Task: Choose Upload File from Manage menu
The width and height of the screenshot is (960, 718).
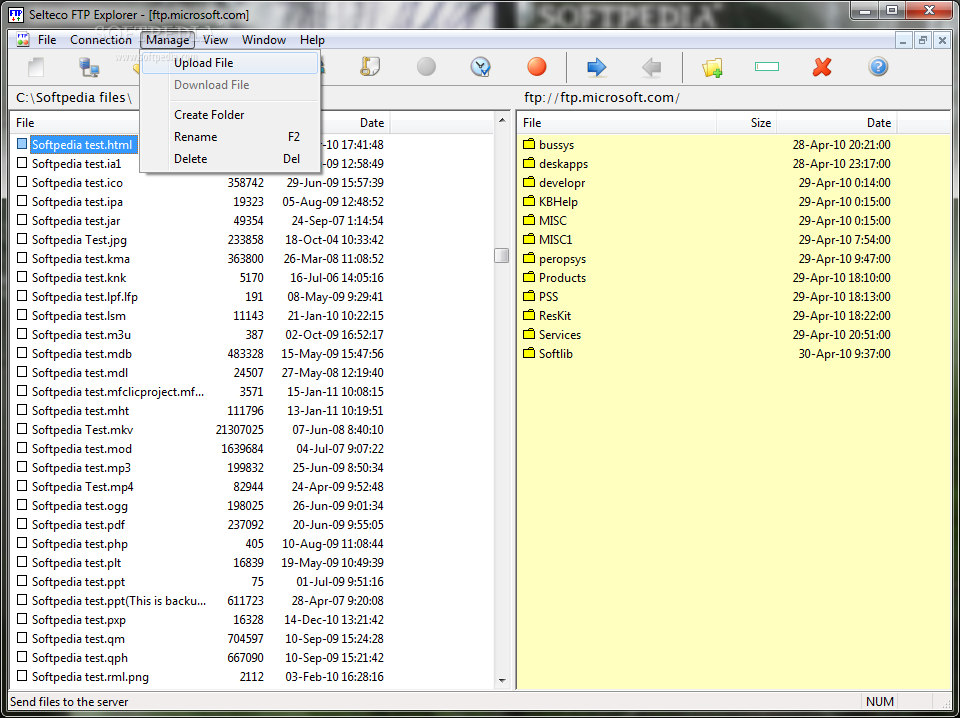Action: [230, 63]
